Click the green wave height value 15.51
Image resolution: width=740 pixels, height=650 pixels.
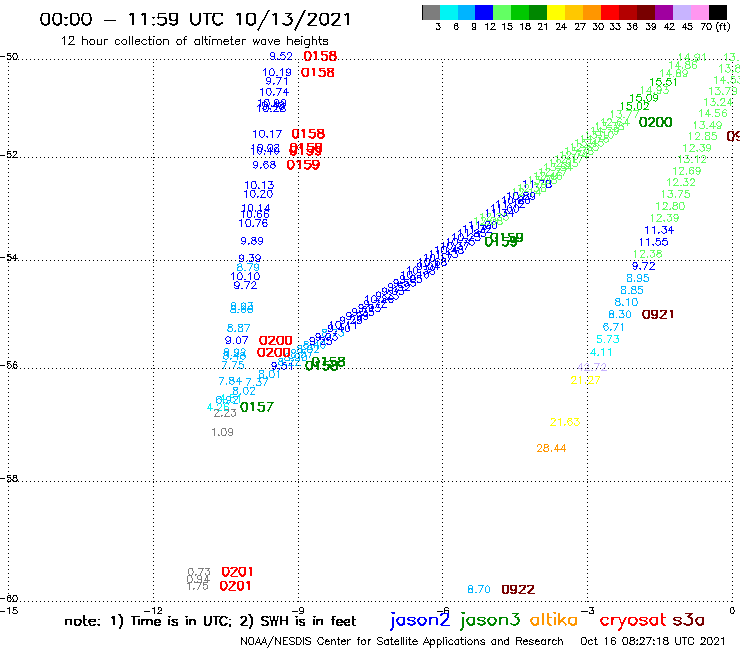click(663, 82)
